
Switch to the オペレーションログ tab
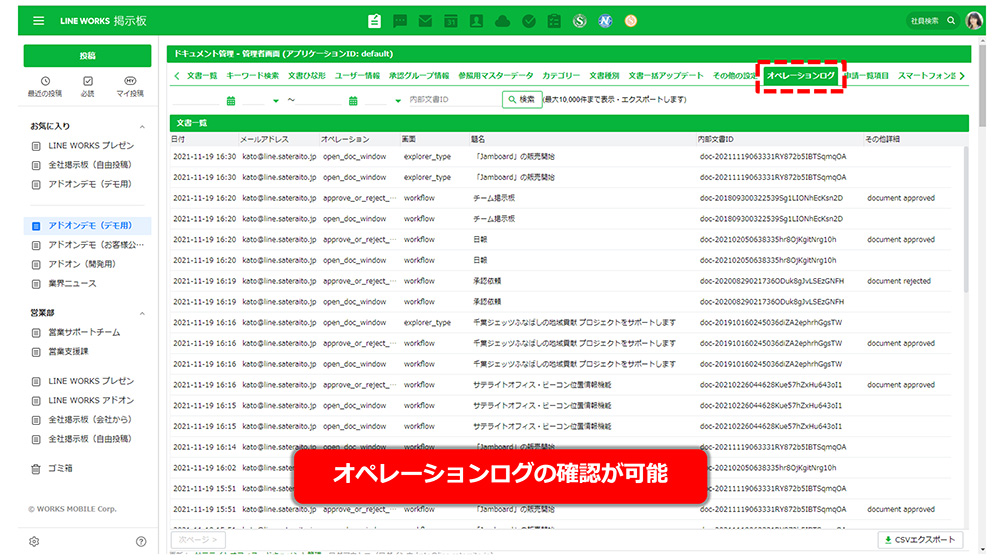coord(800,76)
